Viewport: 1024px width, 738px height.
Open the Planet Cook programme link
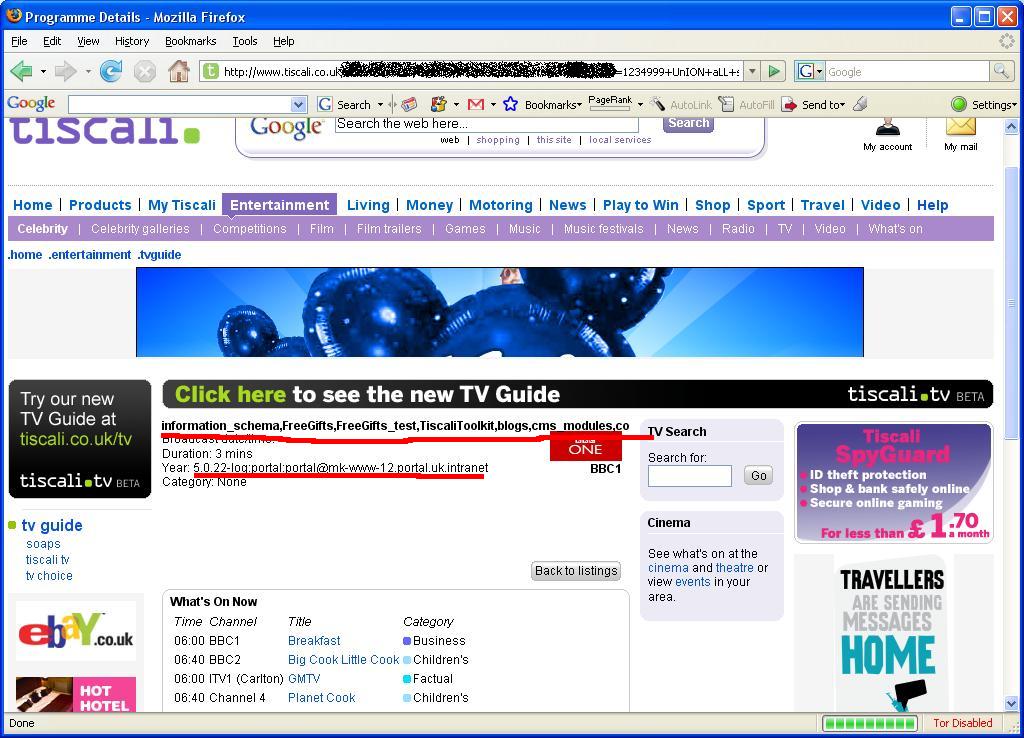321,698
